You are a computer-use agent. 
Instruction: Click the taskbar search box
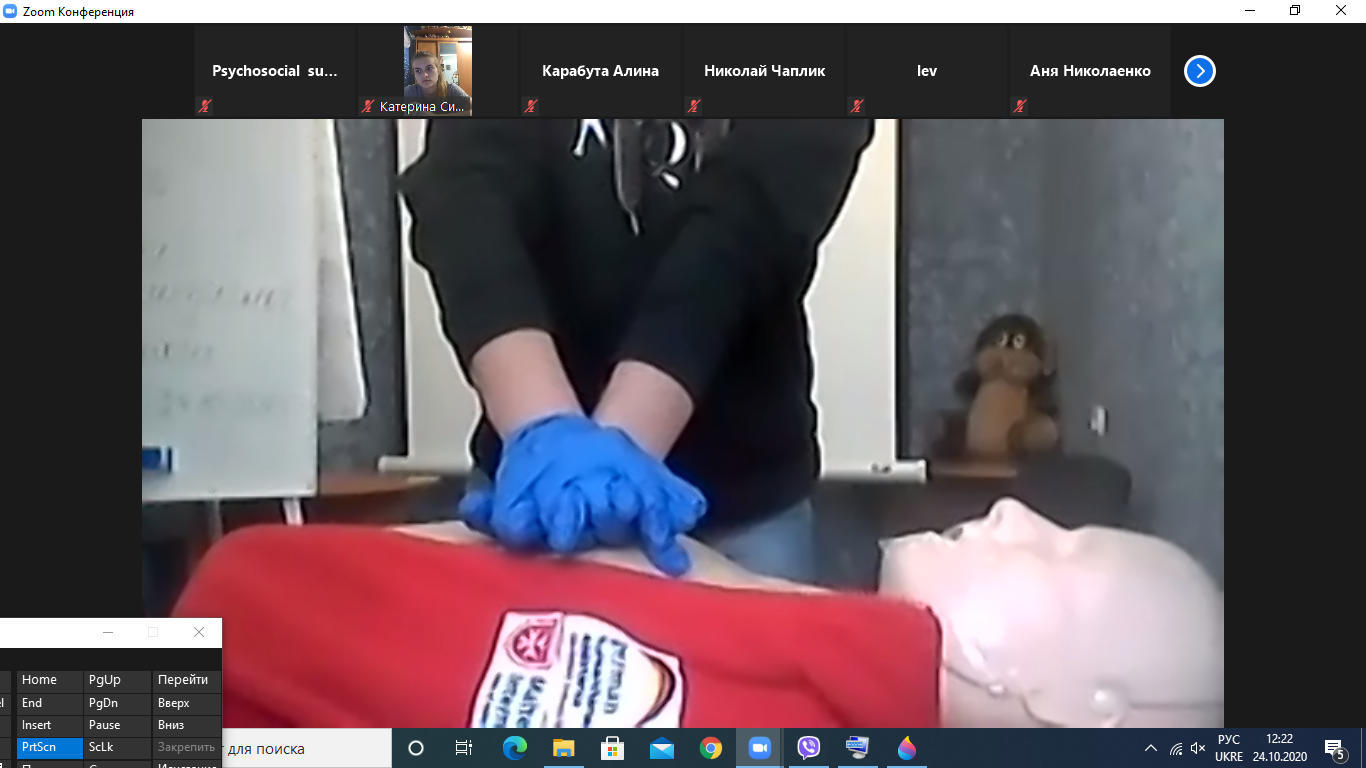(306, 748)
